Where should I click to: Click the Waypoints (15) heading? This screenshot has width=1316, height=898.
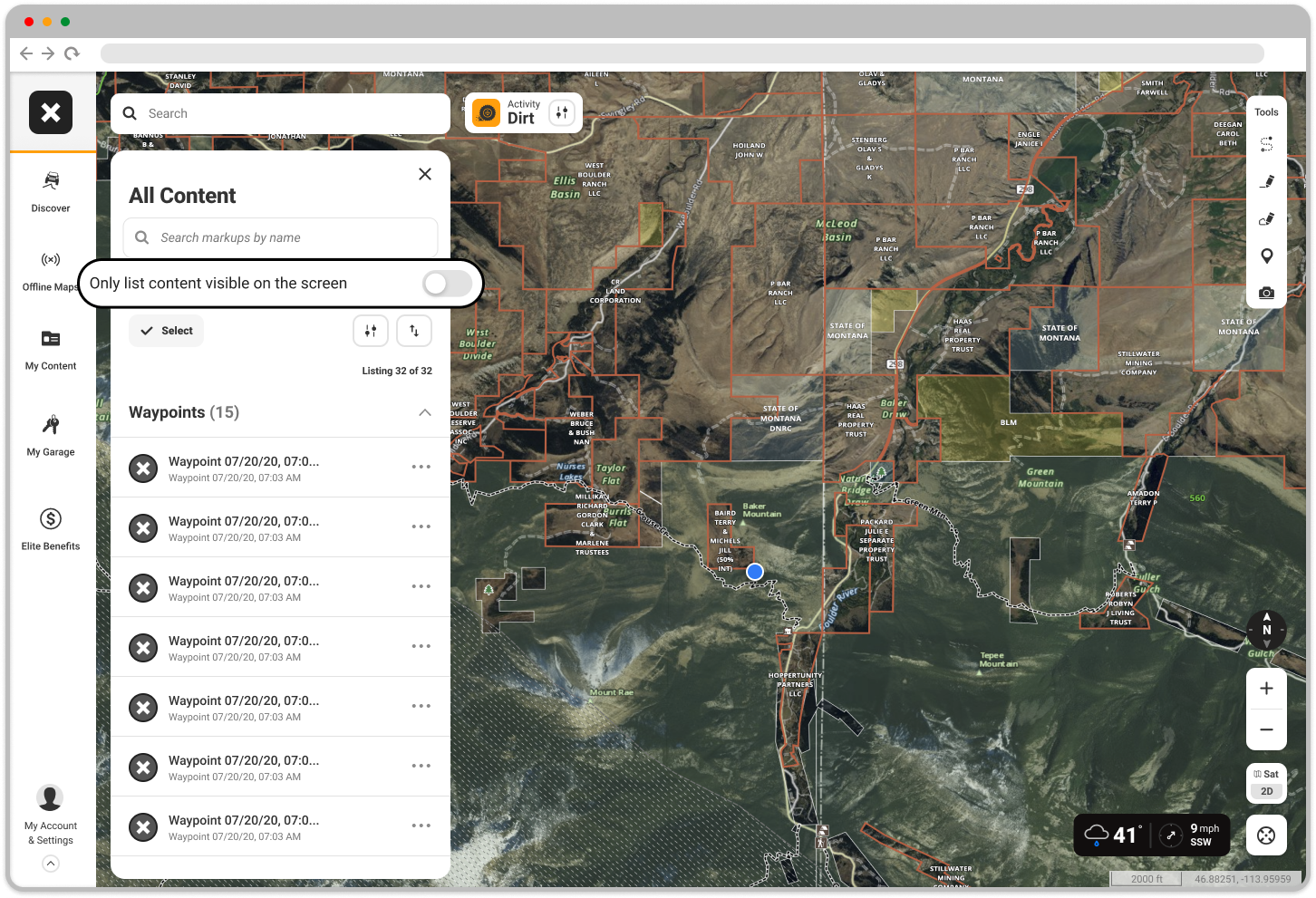[x=184, y=412]
